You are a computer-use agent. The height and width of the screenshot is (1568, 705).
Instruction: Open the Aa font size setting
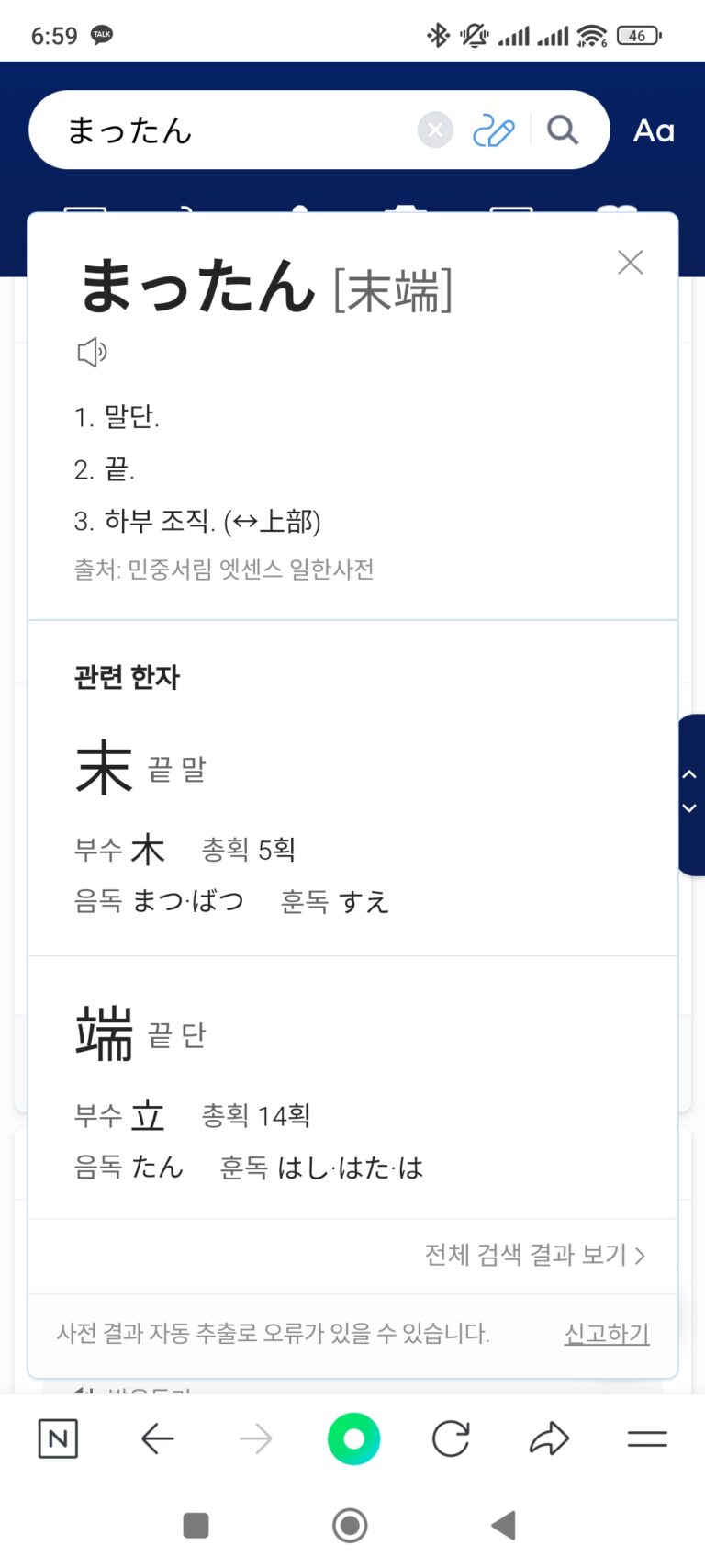coord(654,130)
